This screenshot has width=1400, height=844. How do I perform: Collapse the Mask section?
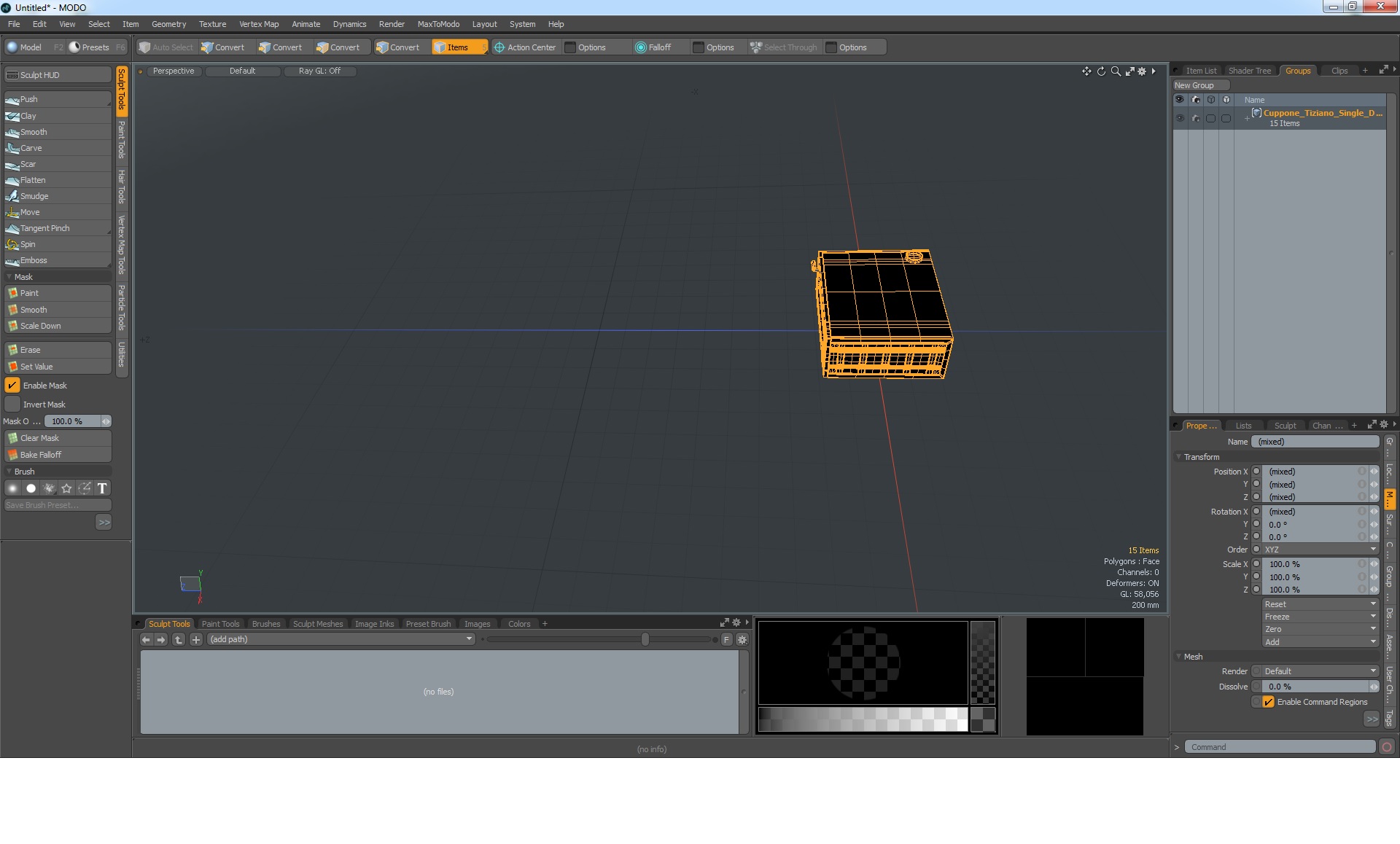tap(9, 277)
